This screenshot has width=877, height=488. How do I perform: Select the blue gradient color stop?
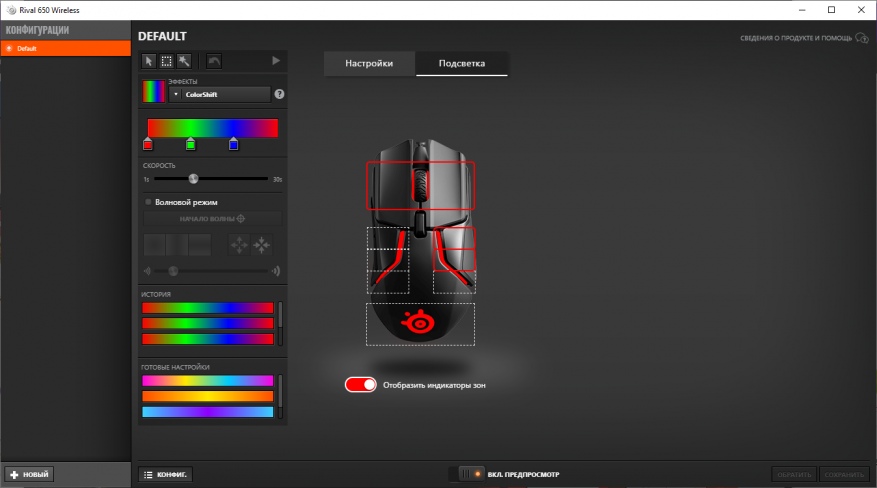coord(233,144)
